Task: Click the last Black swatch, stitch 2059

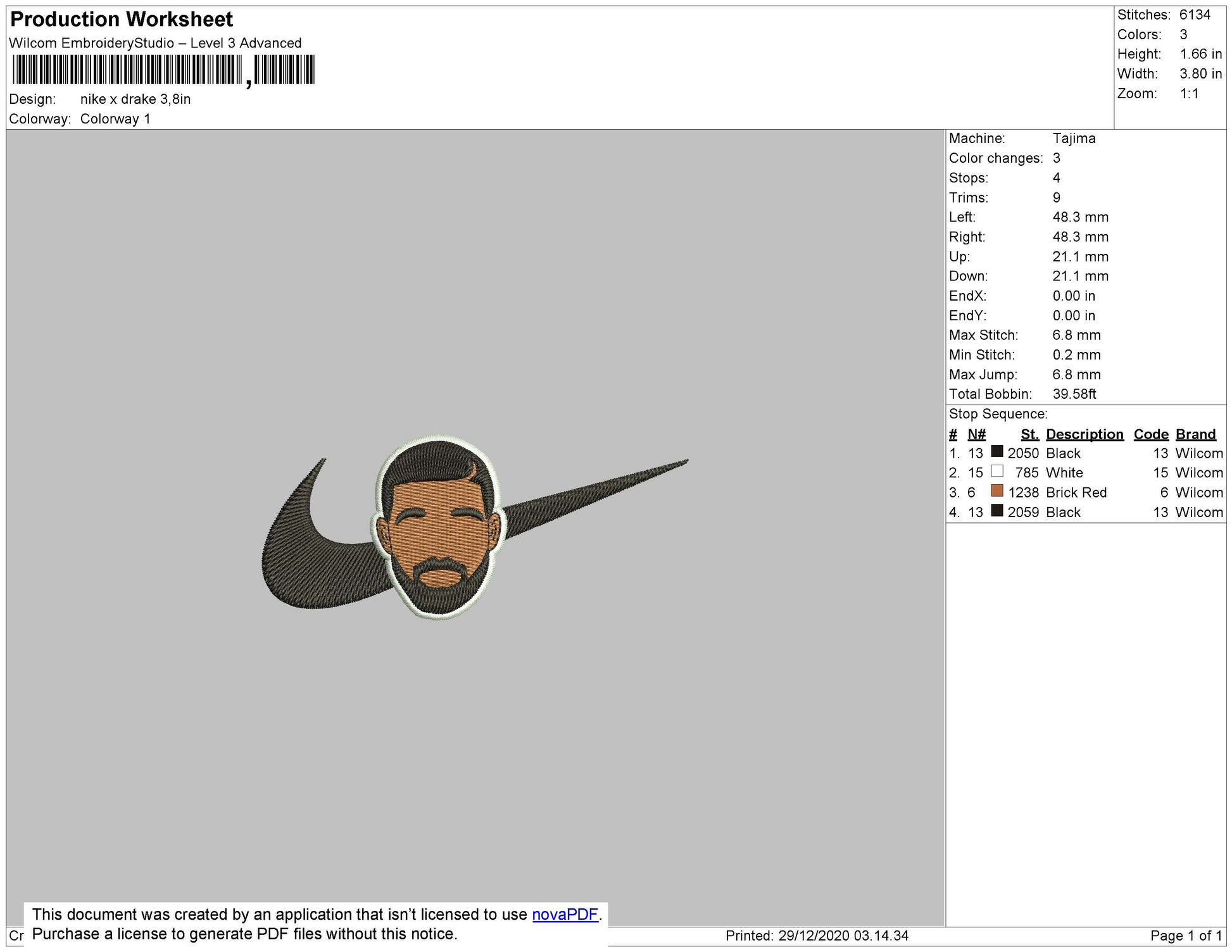Action: pos(996,511)
